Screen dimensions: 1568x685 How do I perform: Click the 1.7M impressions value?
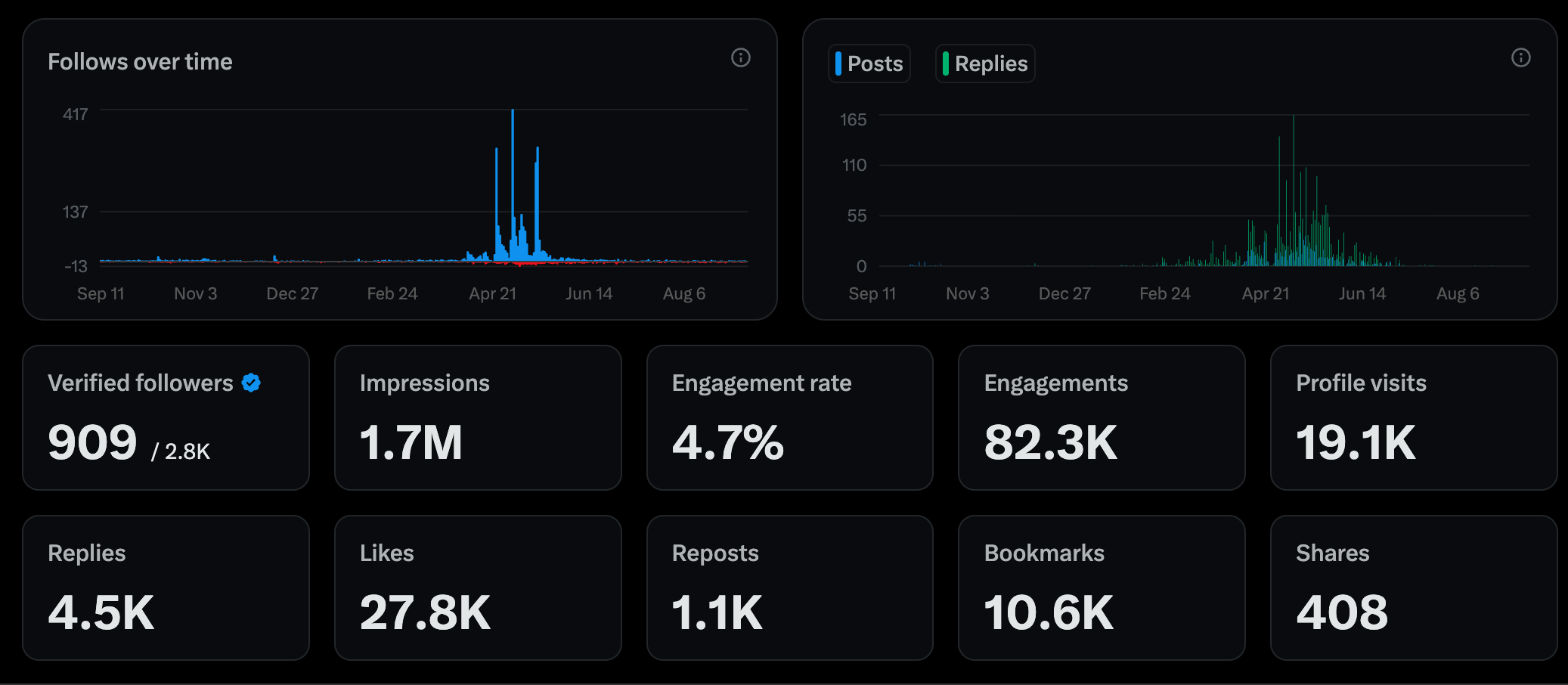click(411, 443)
